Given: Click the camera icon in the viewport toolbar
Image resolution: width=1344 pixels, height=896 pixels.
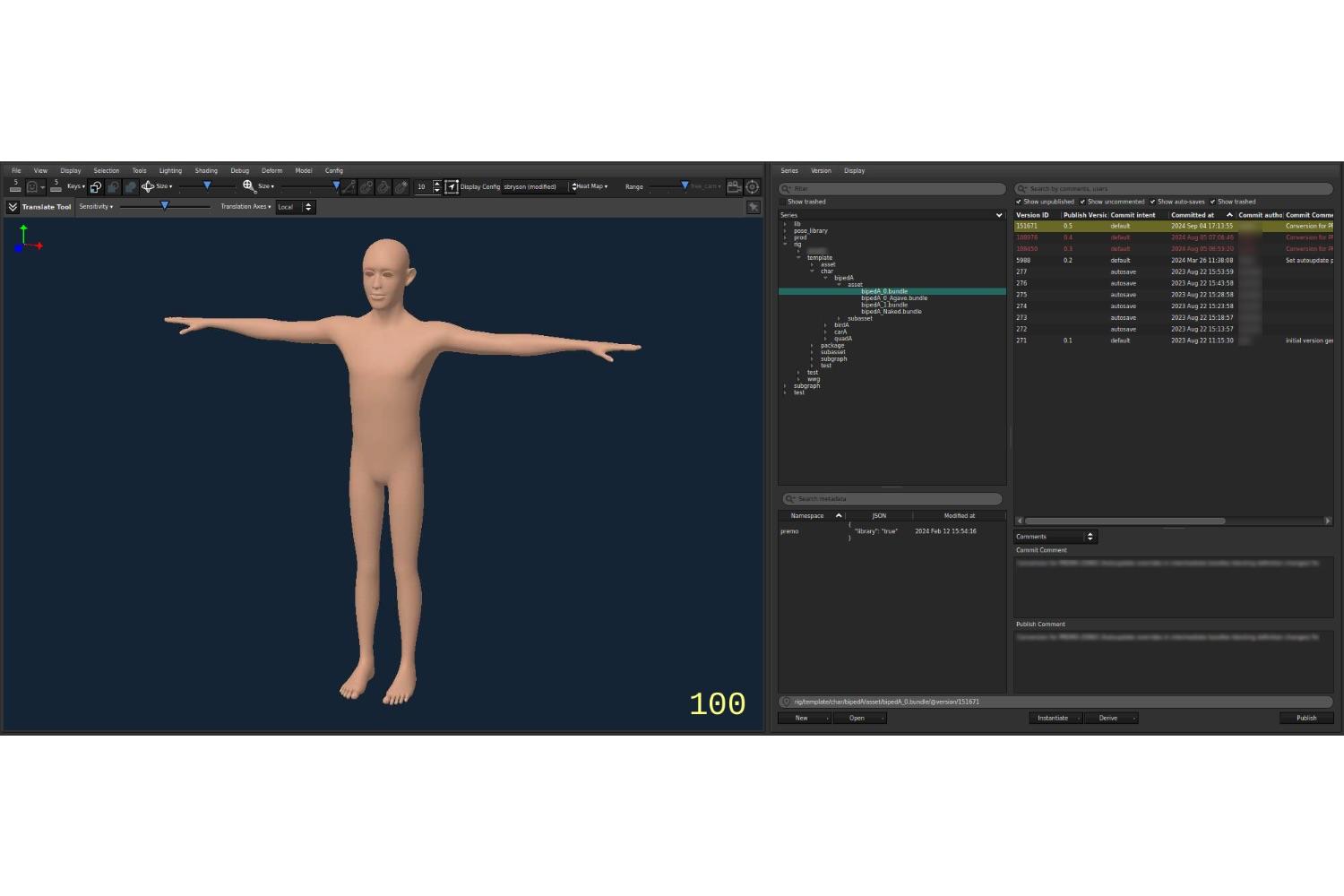Looking at the screenshot, I should tap(734, 186).
